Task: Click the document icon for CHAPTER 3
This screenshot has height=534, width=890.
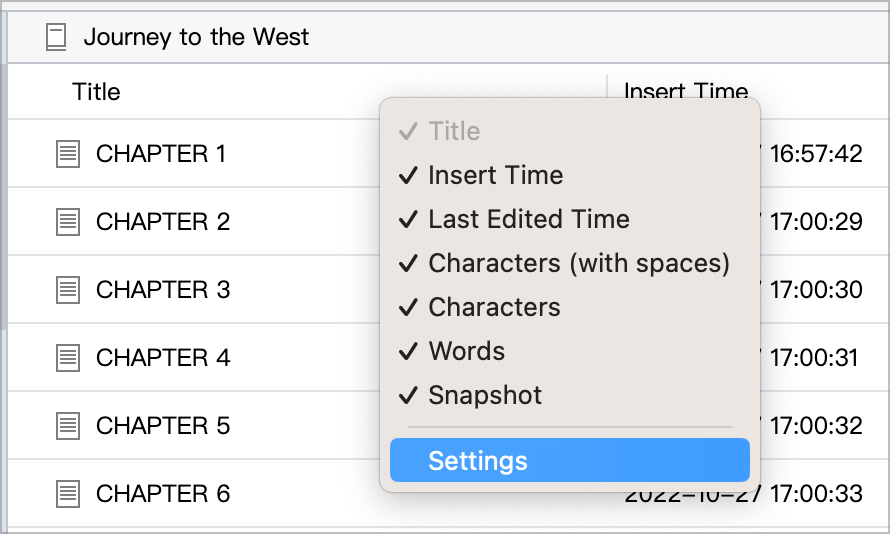Action: 68,290
